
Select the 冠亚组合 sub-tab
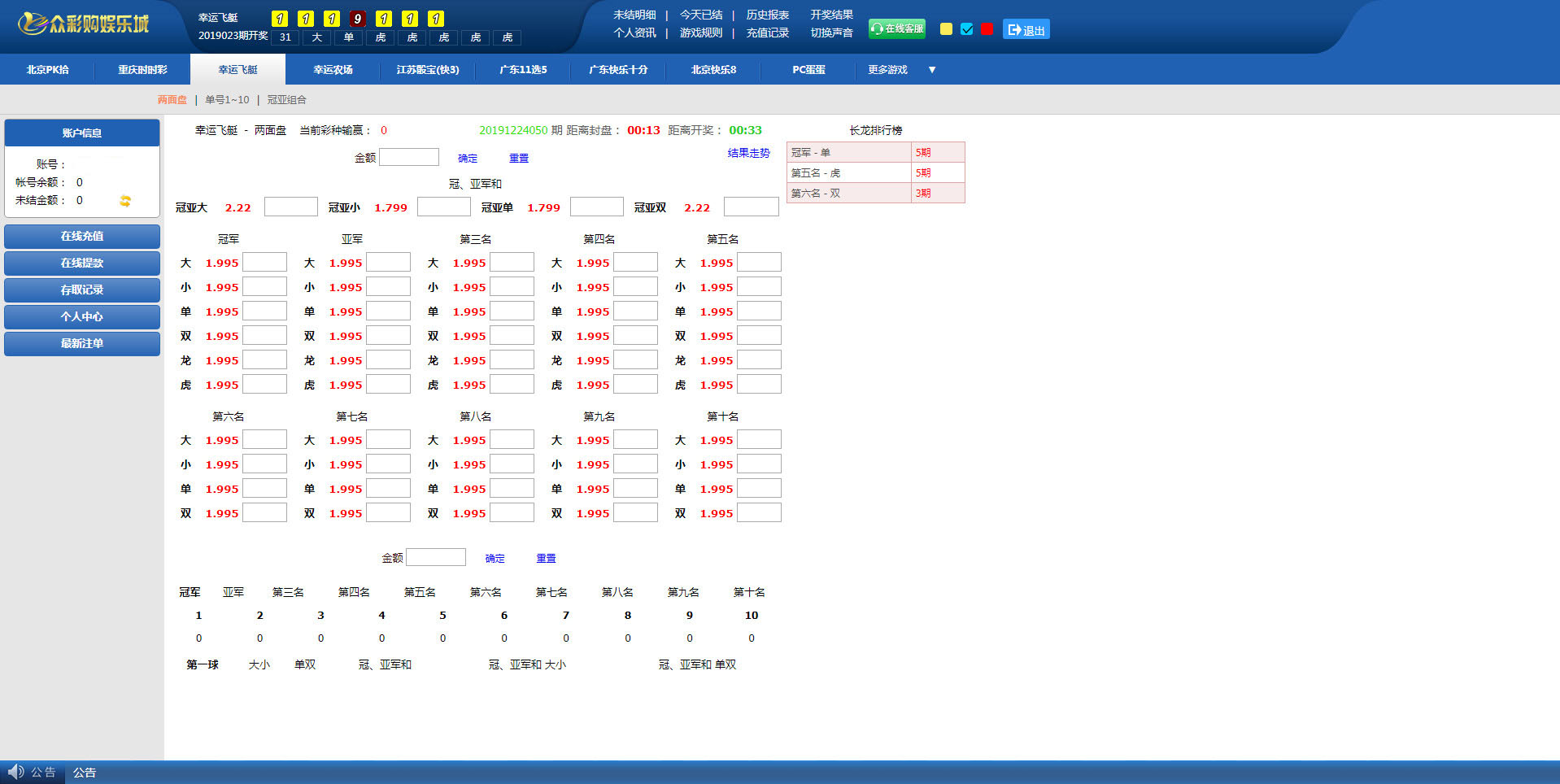[x=287, y=100]
